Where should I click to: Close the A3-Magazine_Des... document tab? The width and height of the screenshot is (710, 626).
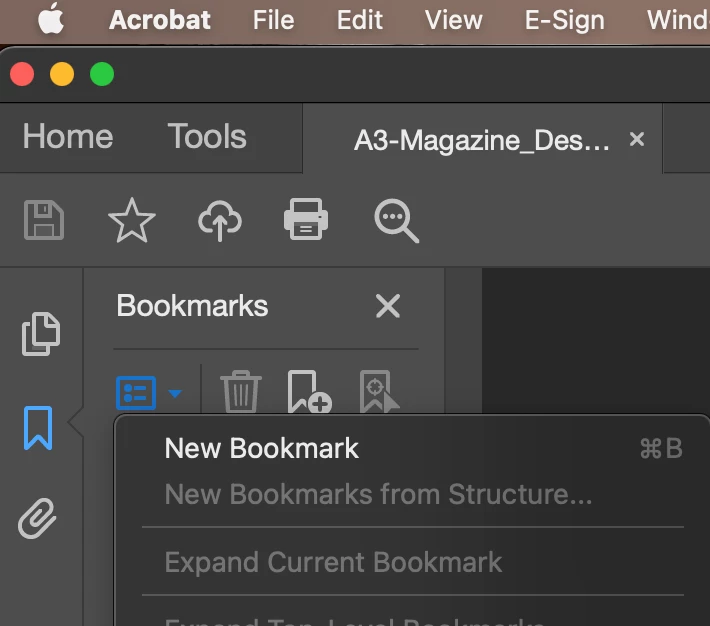coord(637,139)
